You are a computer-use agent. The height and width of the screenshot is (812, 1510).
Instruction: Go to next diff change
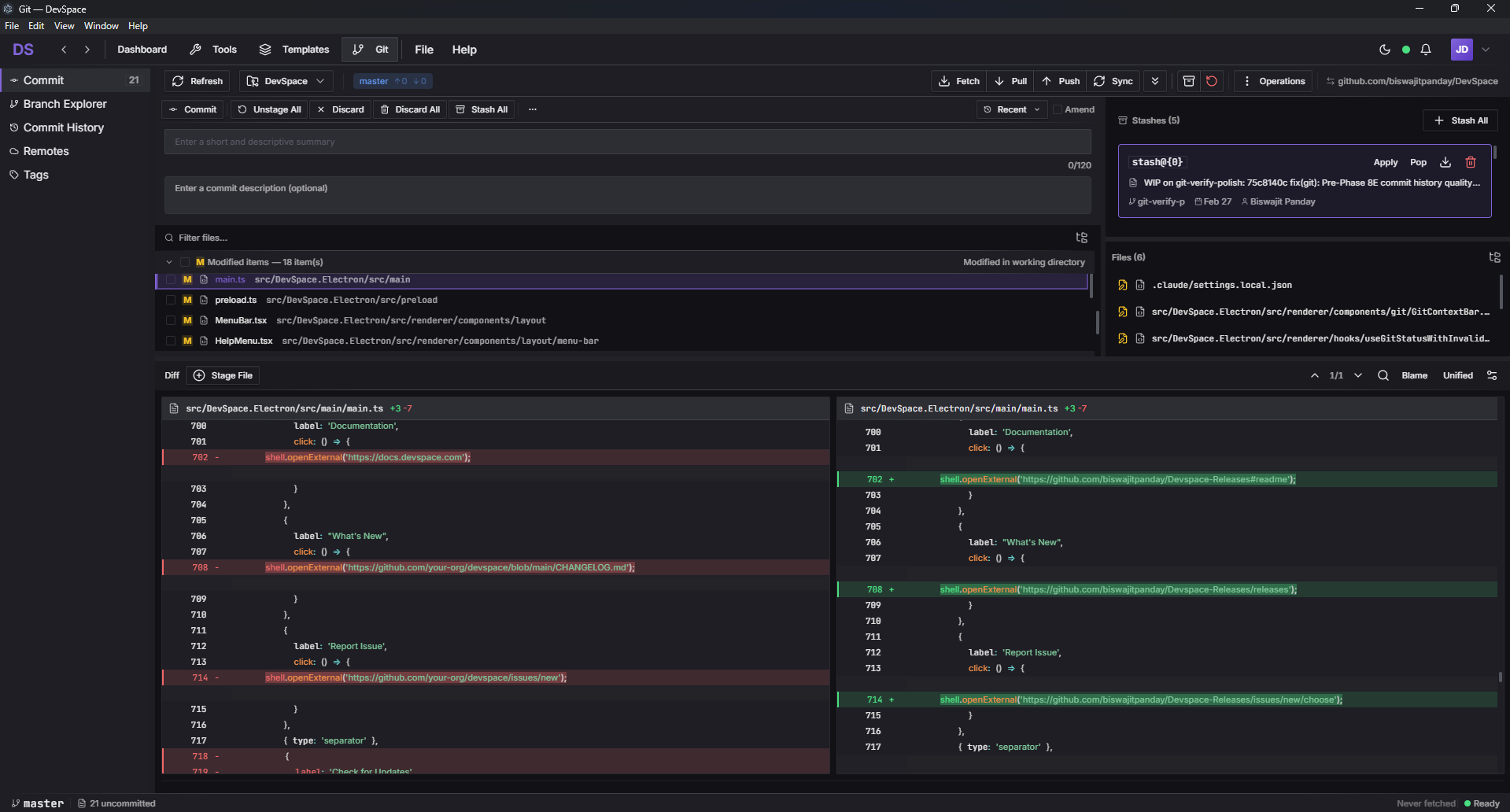pos(1358,375)
